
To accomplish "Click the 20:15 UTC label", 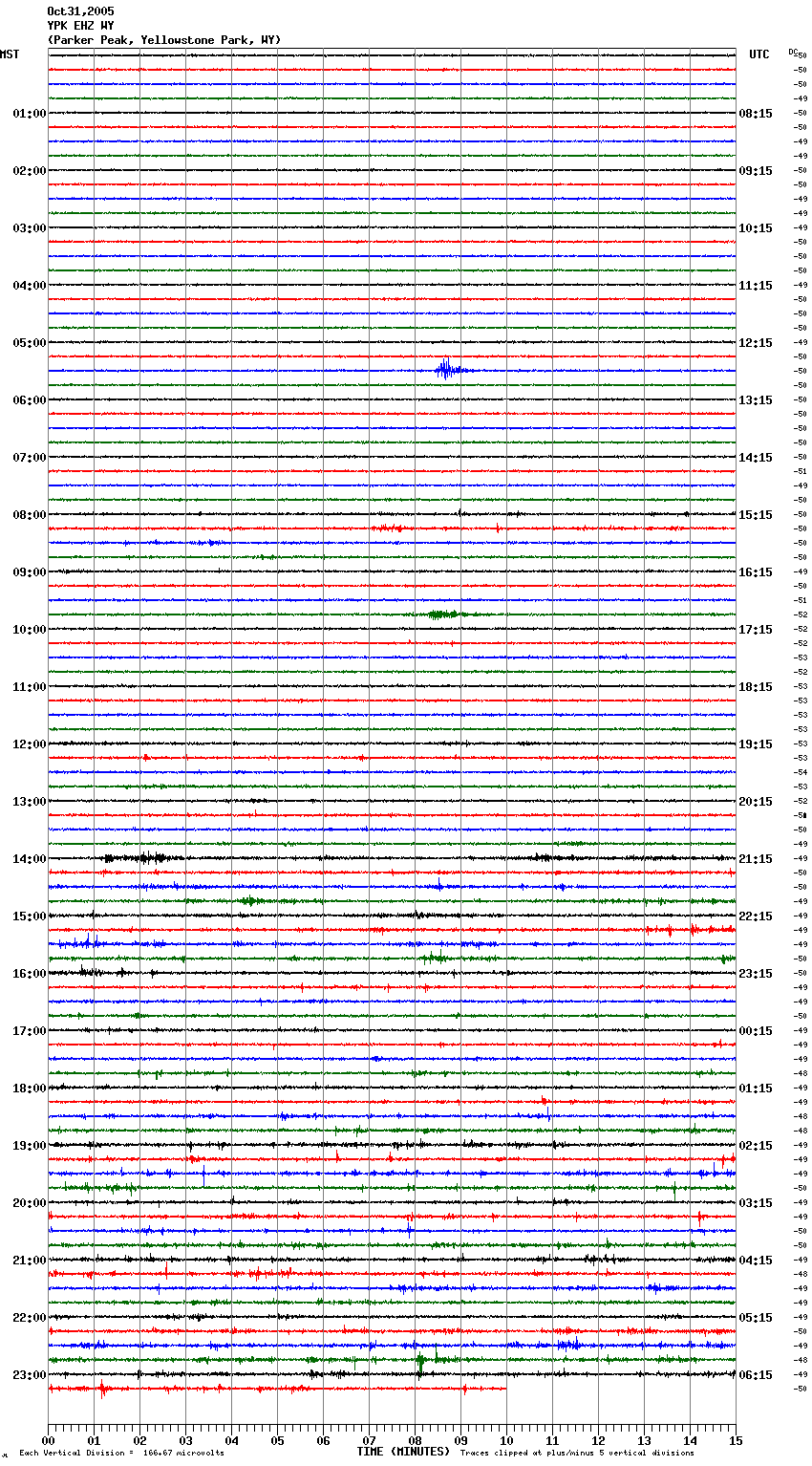I will [756, 802].
